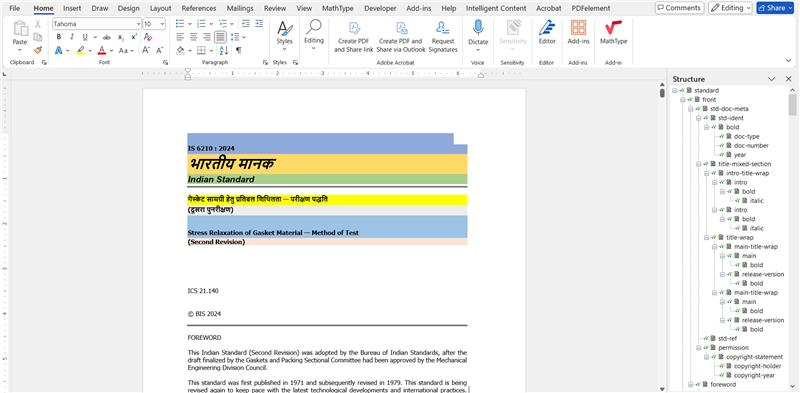Toggle Bold formatting
Screen dimensions: 800x393
pyautogui.click(x=59, y=37)
